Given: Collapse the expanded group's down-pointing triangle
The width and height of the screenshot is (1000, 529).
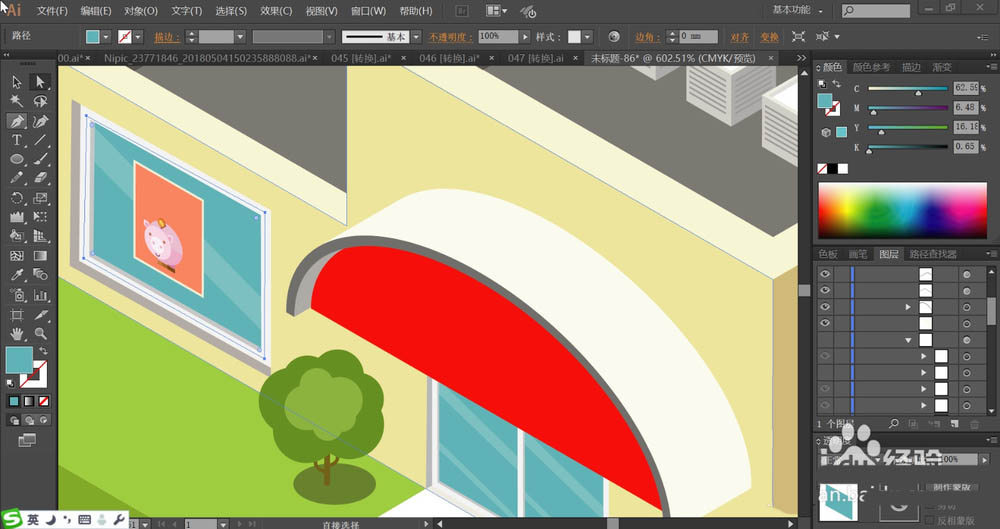Looking at the screenshot, I should point(908,341).
